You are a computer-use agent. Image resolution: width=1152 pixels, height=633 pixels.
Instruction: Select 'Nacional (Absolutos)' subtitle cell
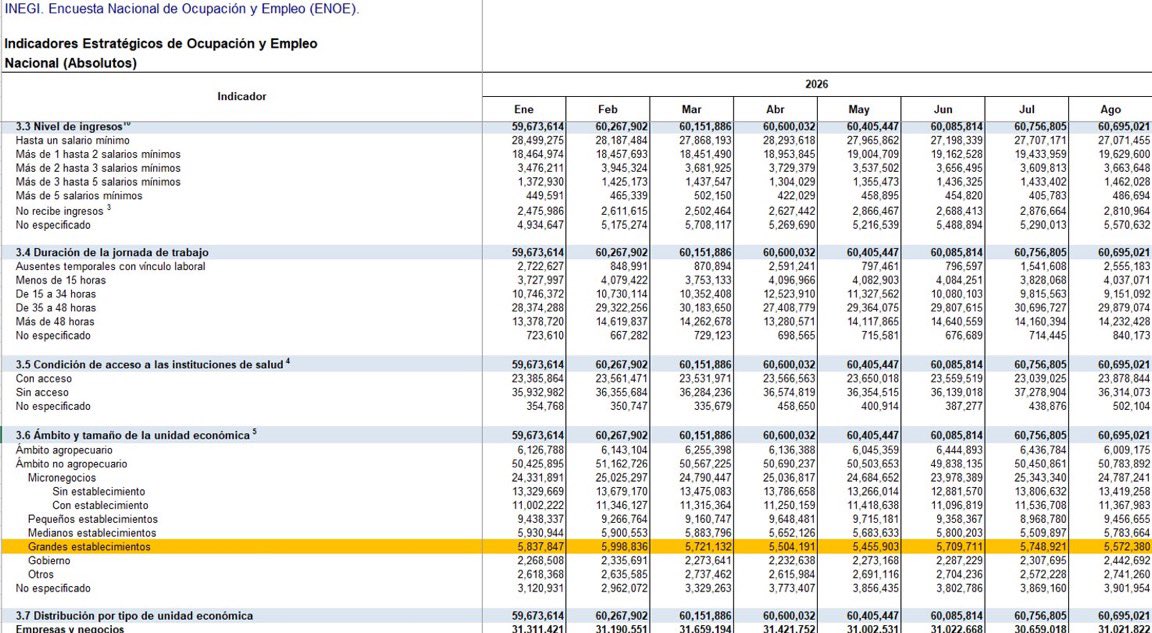click(x=71, y=63)
